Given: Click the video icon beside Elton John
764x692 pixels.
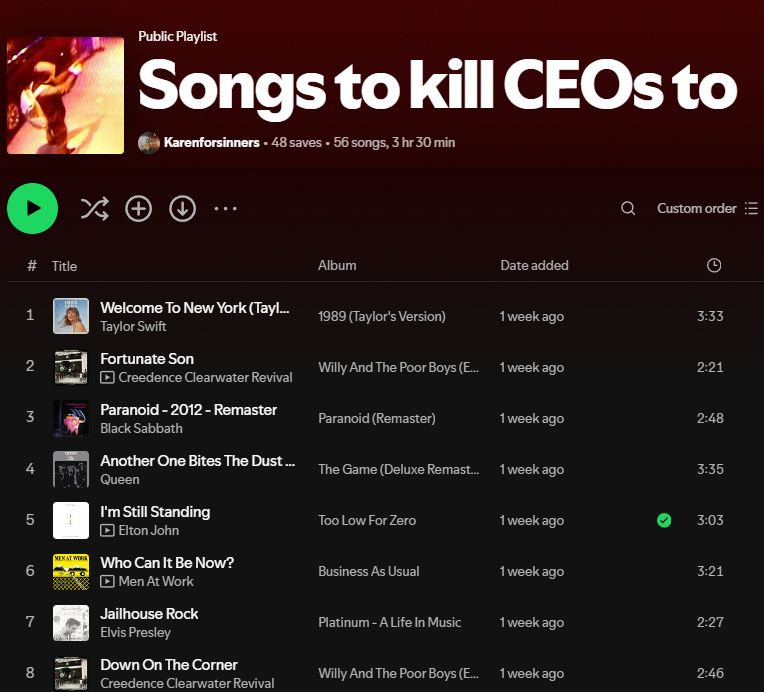Looking at the screenshot, I should [107, 530].
